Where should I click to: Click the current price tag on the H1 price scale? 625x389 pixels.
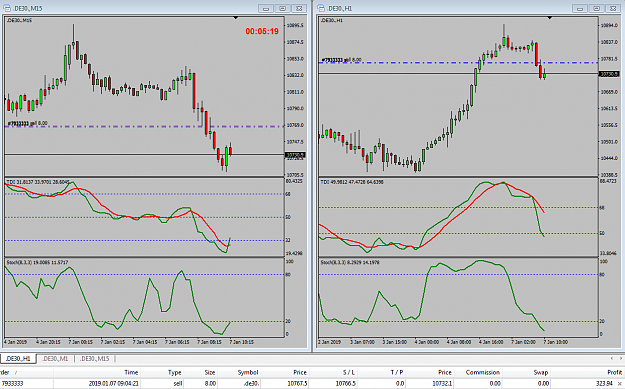pyautogui.click(x=609, y=74)
